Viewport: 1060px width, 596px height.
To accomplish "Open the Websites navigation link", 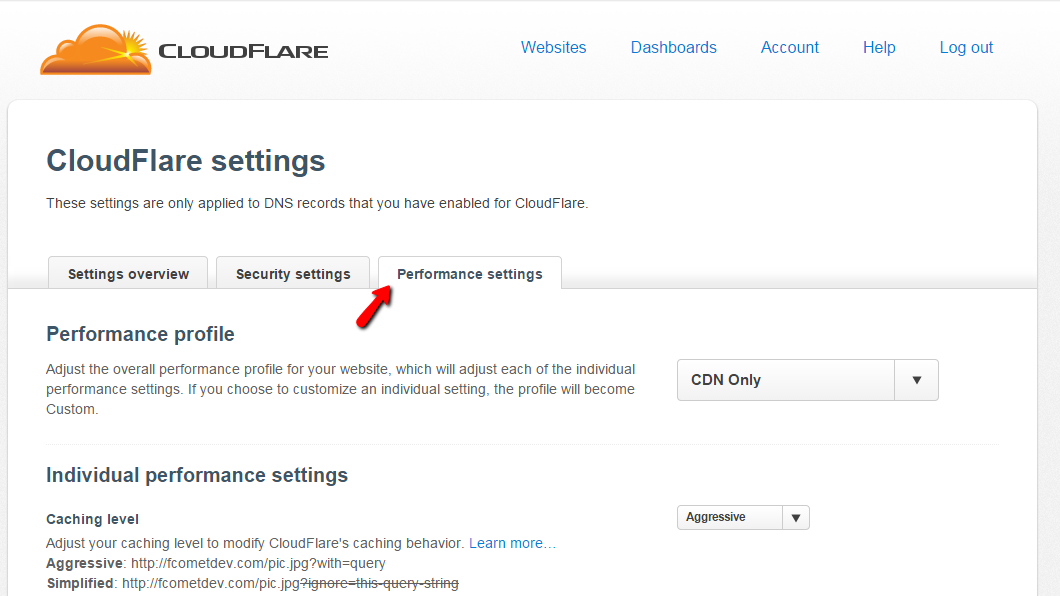I will point(553,47).
